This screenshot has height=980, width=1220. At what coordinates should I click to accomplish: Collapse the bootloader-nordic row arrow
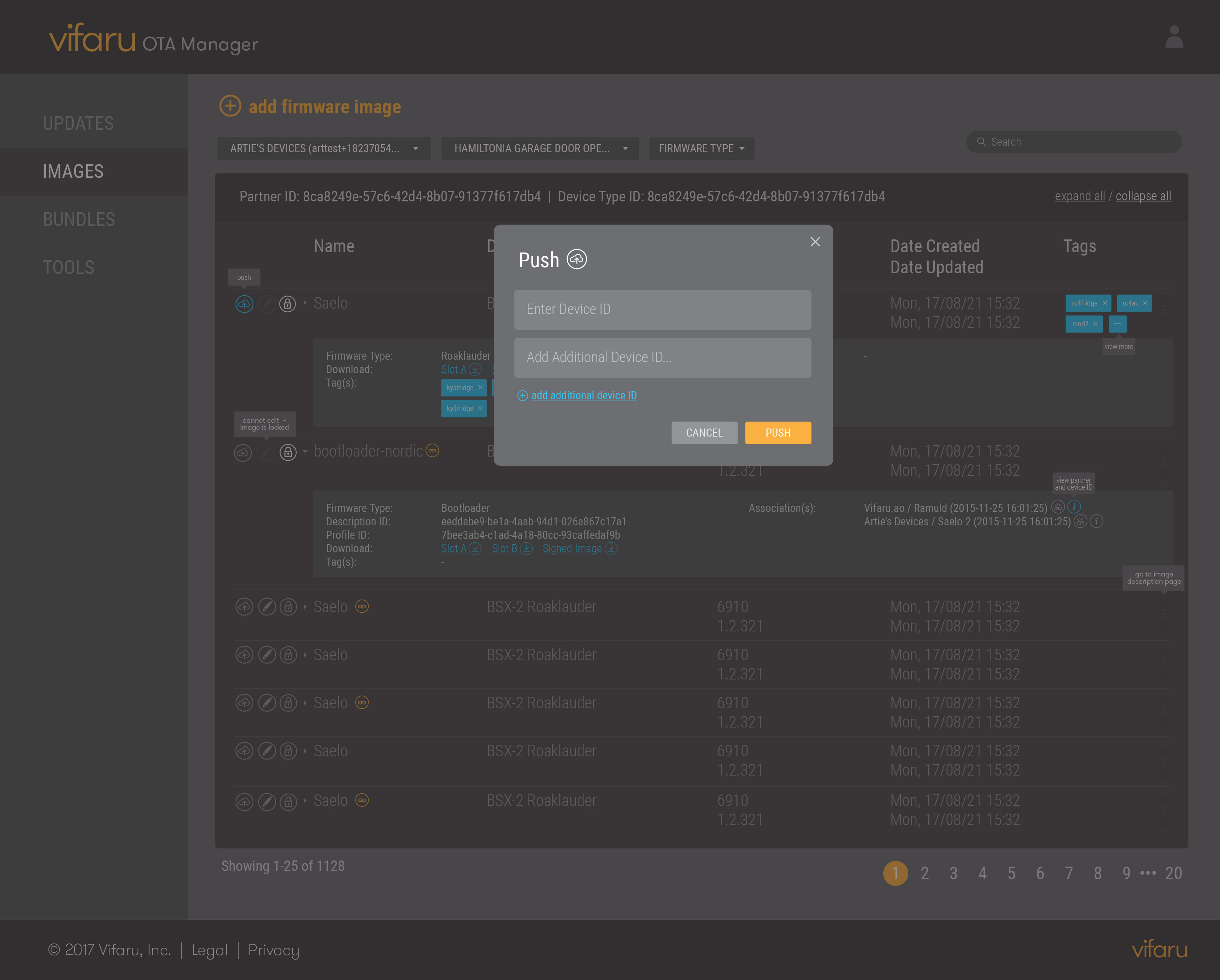pos(305,452)
